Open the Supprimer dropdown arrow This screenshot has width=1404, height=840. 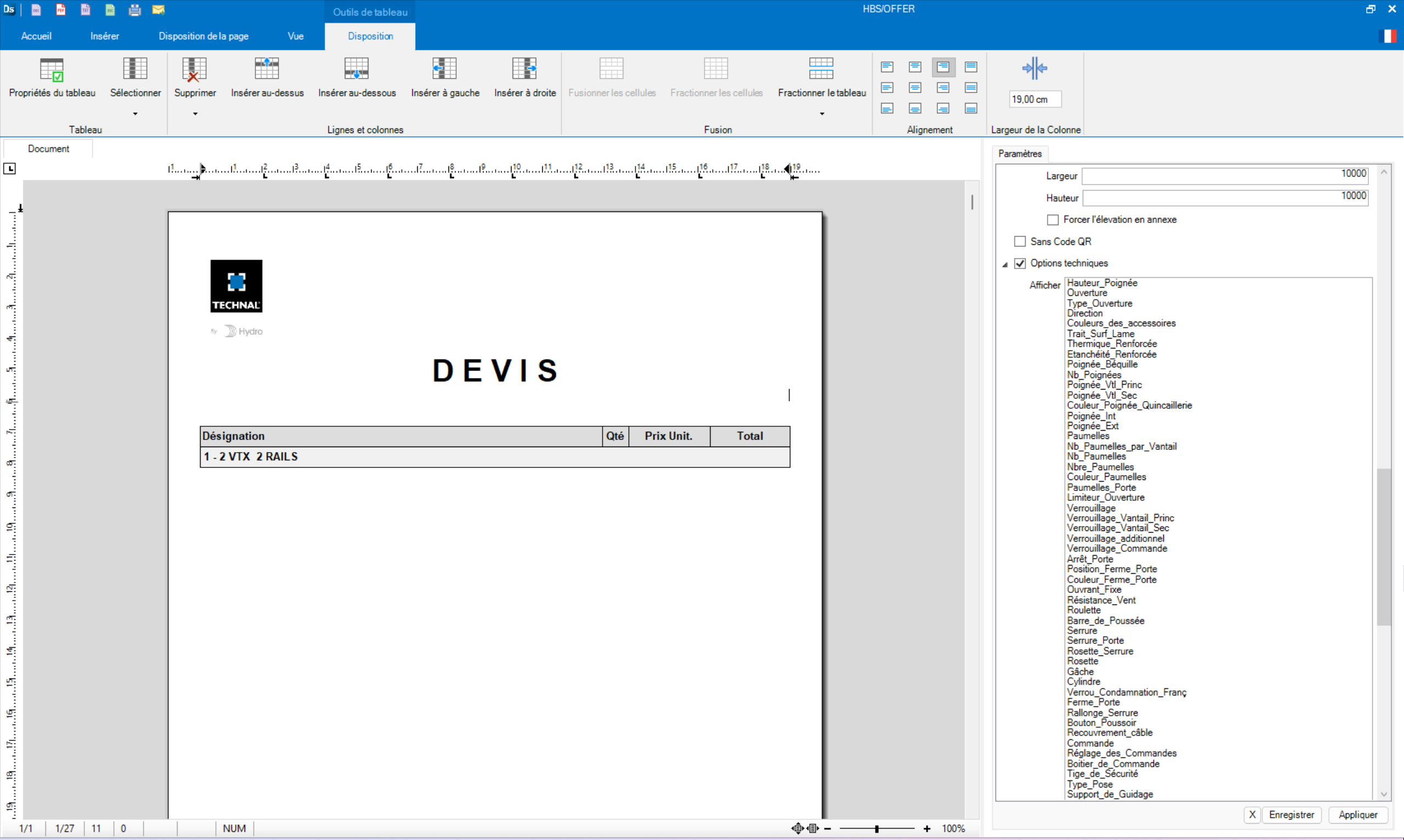[x=195, y=113]
